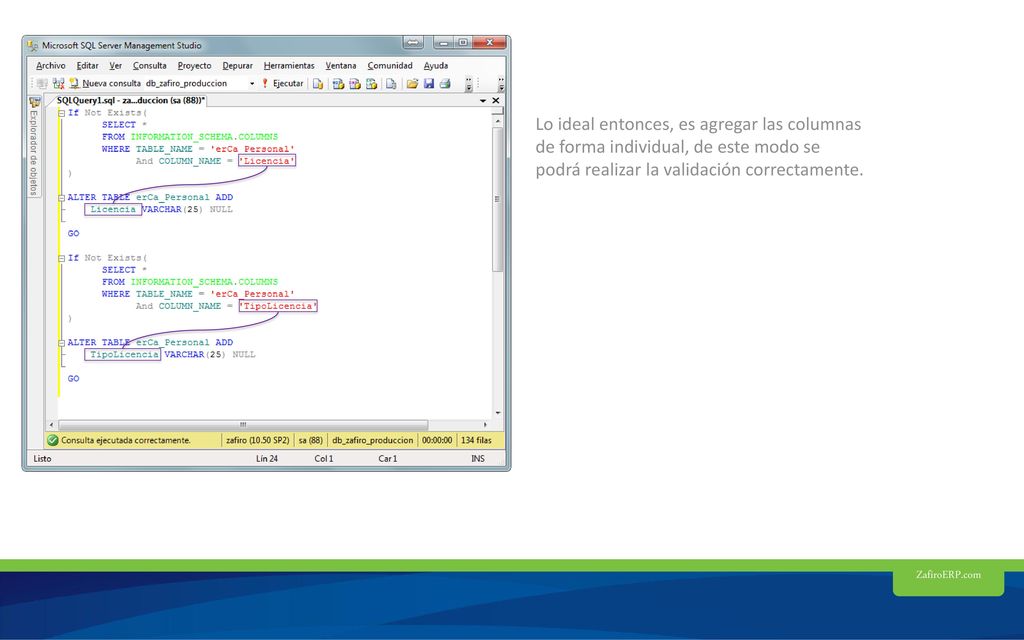Click the 'Car 1' character indicator
Screen dimensions: 1024x640
click(388, 459)
